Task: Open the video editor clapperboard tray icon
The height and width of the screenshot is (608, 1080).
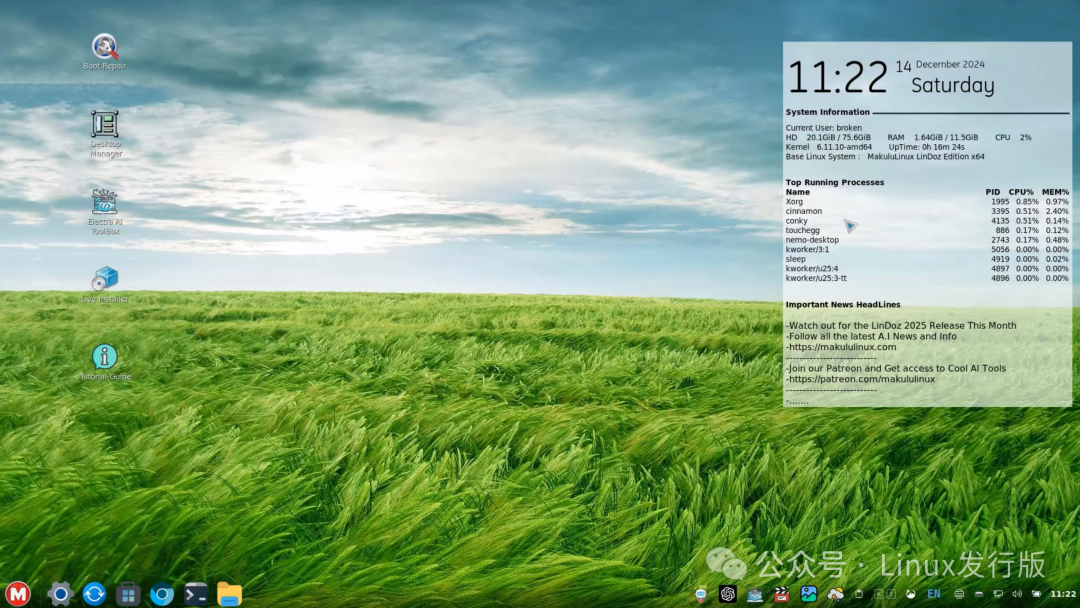Action: [781, 593]
